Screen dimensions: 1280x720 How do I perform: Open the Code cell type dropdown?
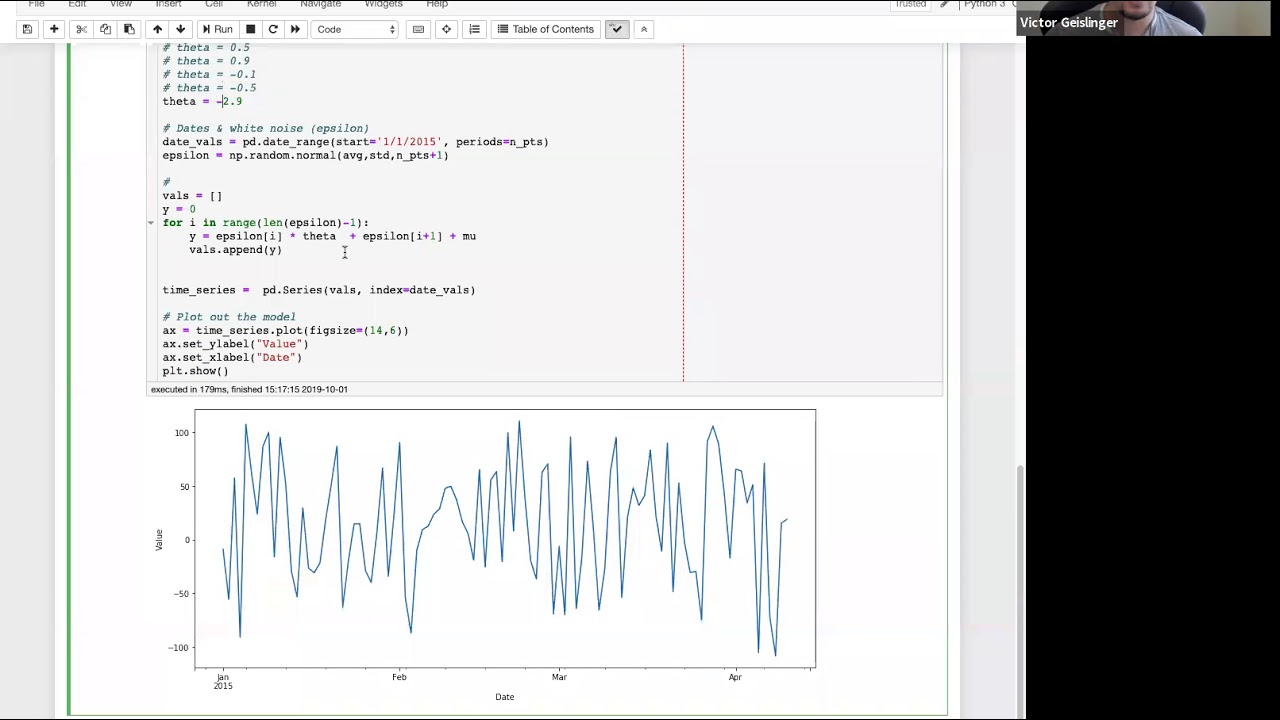click(356, 29)
